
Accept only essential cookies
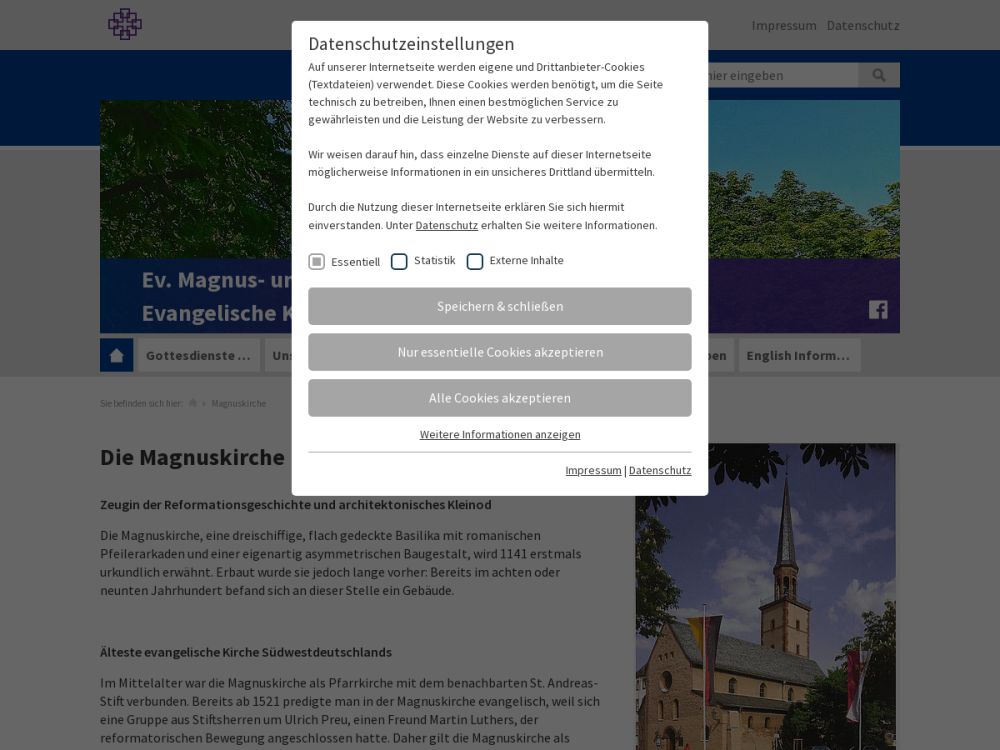tap(500, 352)
